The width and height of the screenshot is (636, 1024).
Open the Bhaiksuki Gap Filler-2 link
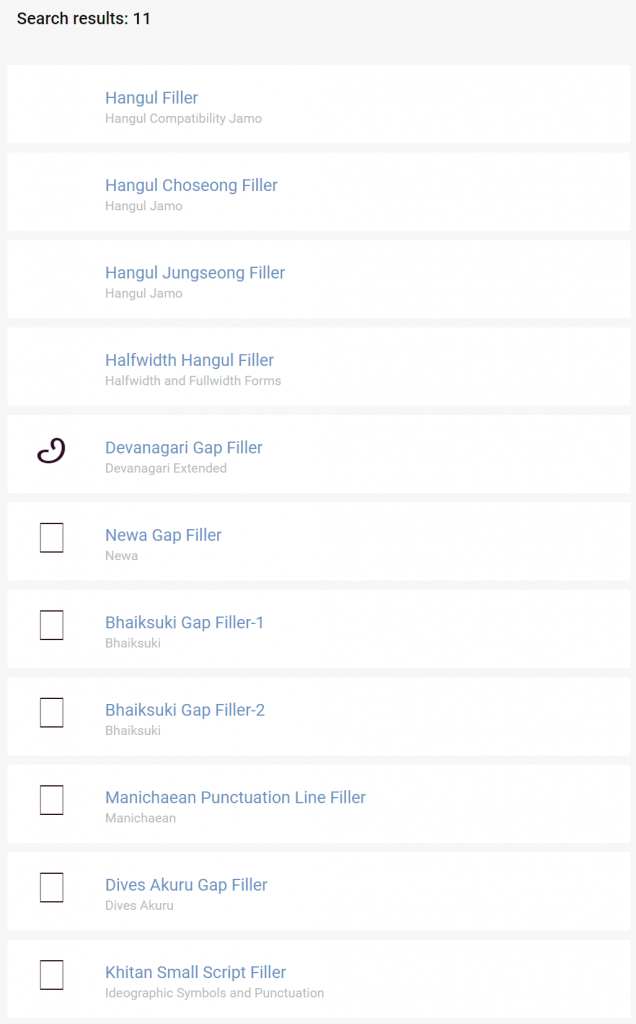(x=184, y=710)
